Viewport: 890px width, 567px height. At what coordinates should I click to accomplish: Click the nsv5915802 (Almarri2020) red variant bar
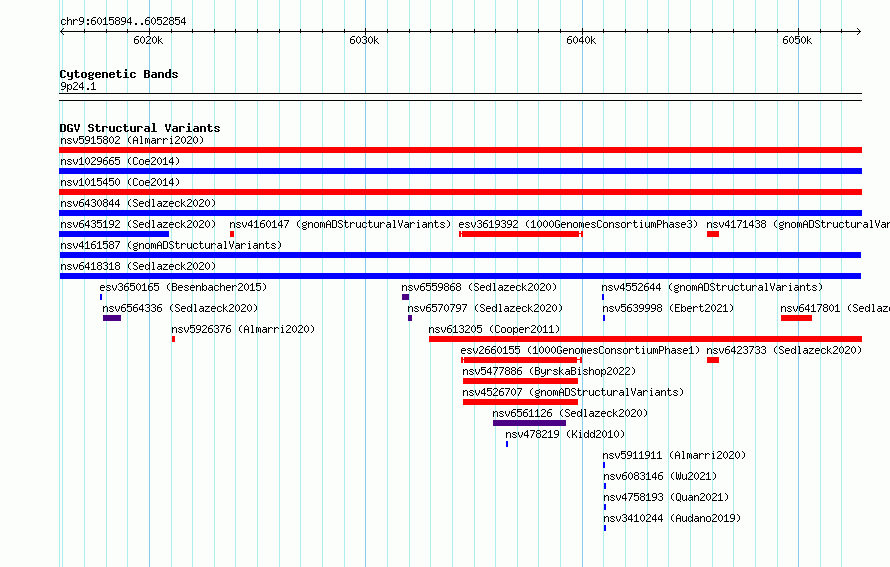tap(460, 150)
